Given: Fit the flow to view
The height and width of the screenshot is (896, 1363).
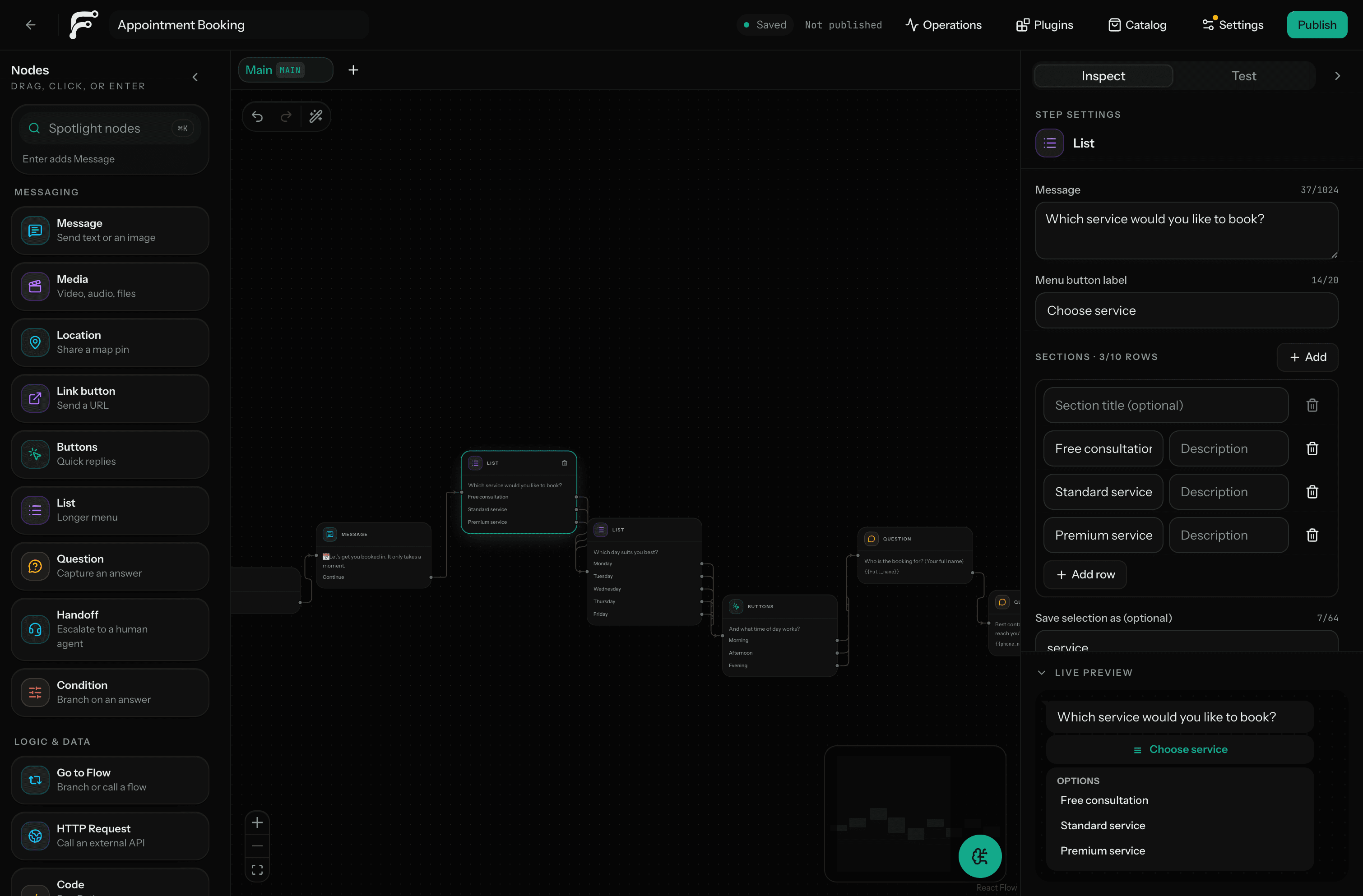Looking at the screenshot, I should pyautogui.click(x=257, y=870).
